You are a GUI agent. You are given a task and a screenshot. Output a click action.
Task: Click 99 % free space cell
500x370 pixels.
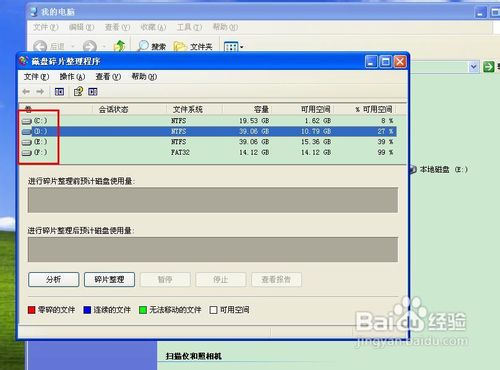point(385,153)
